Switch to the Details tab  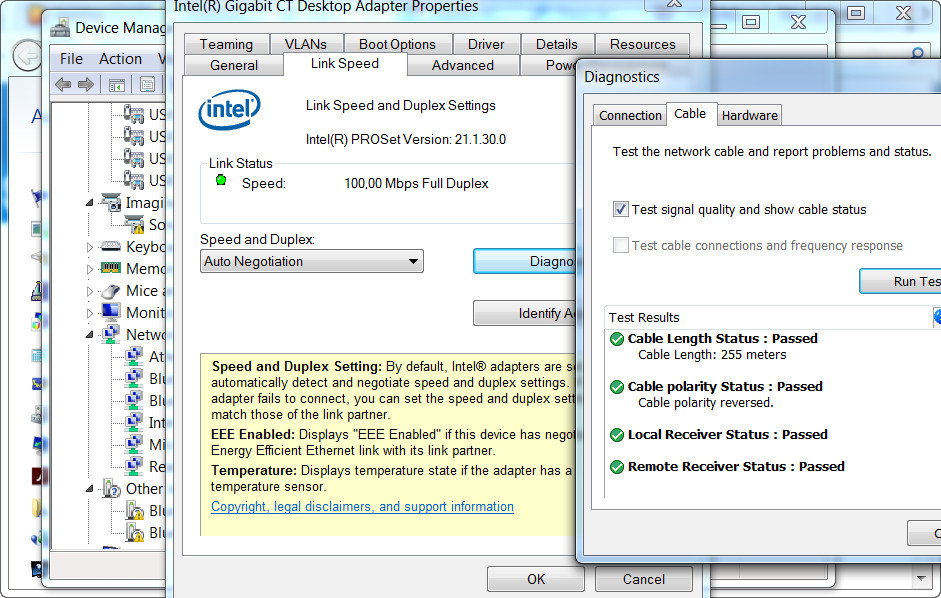pos(557,44)
